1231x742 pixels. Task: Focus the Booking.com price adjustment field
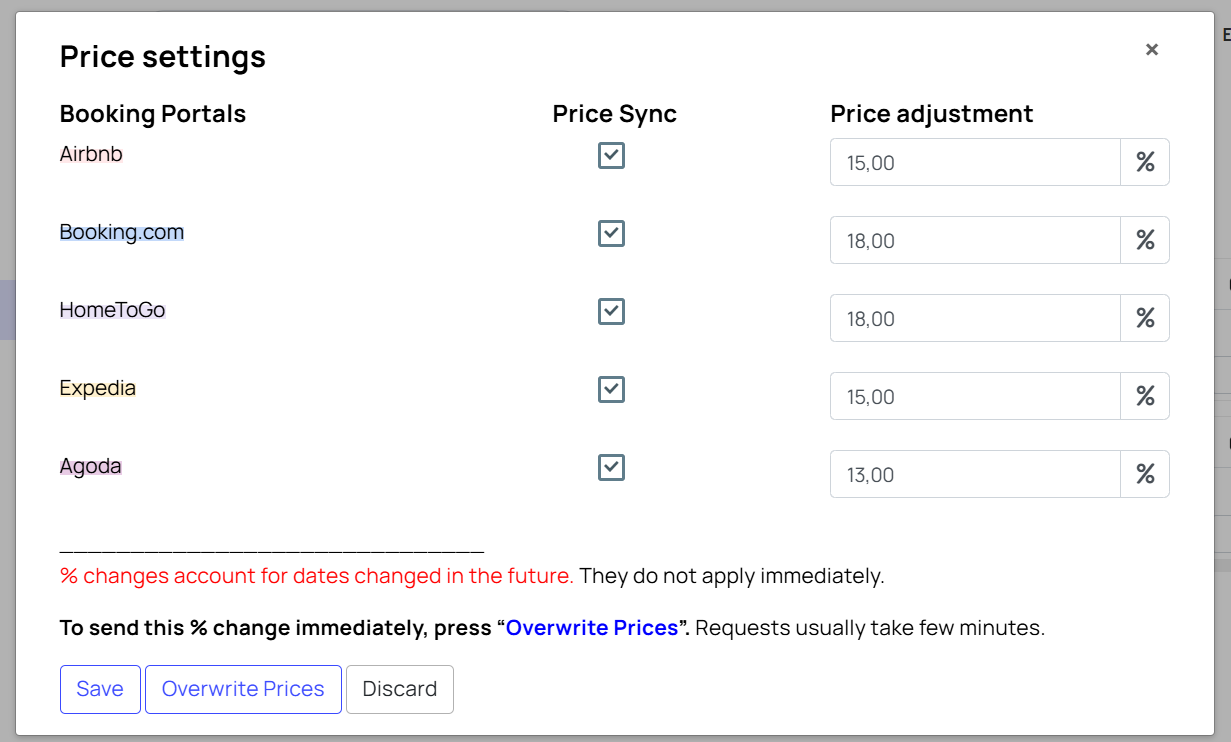975,240
